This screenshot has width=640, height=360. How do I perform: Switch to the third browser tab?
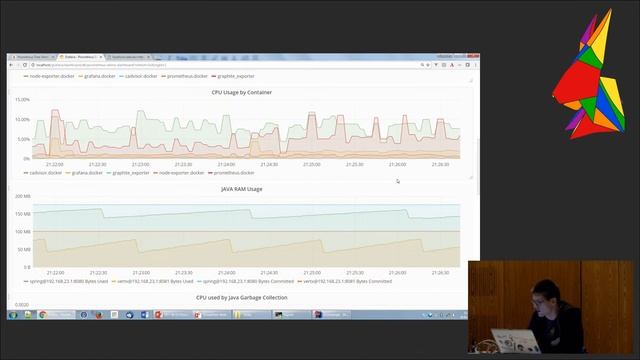pos(128,57)
